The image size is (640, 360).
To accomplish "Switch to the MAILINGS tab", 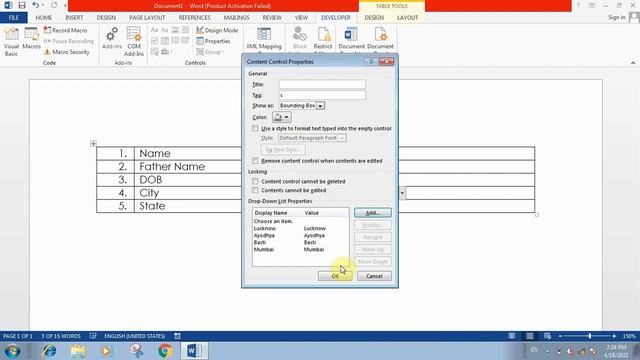I will click(236, 18).
